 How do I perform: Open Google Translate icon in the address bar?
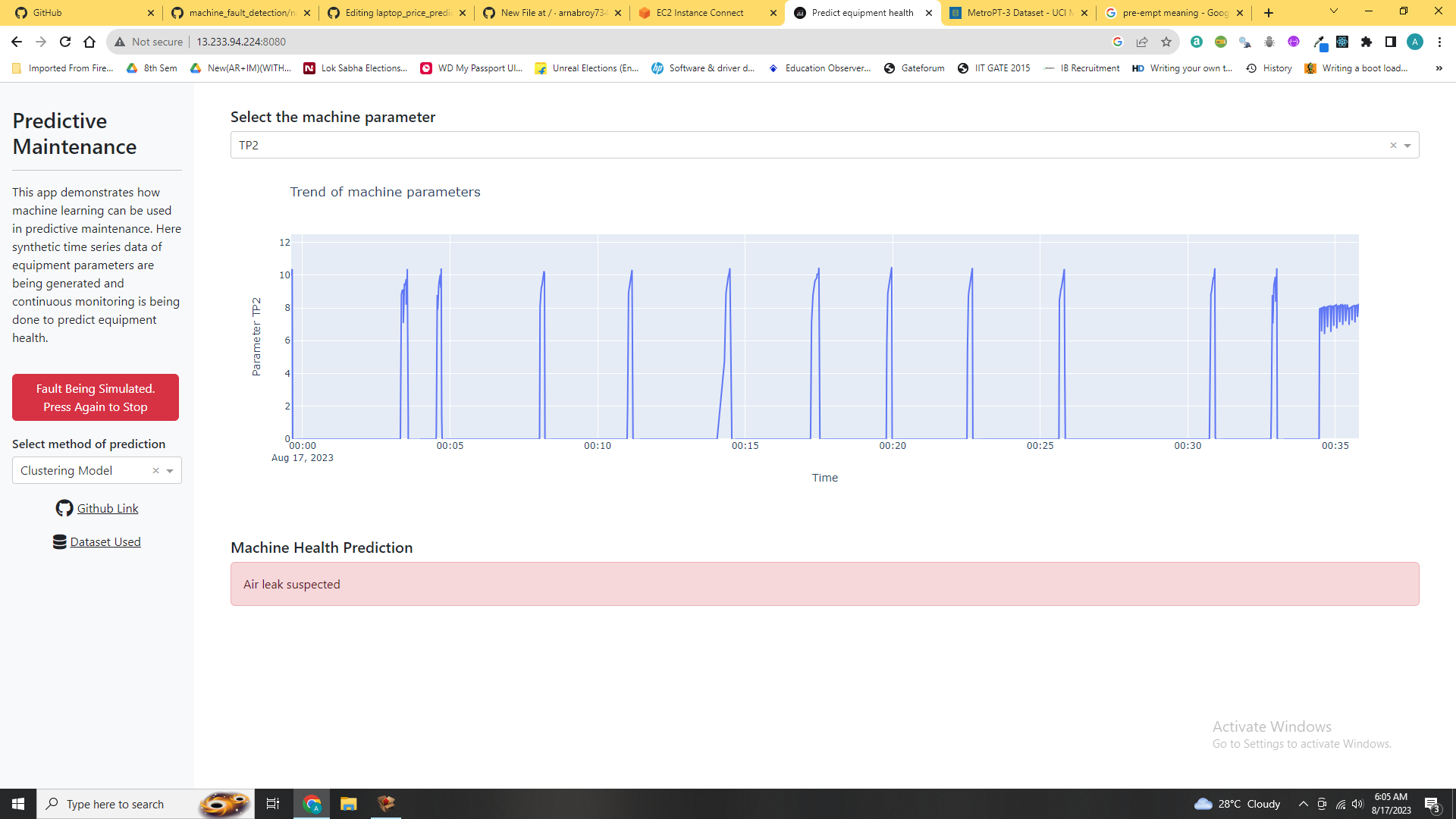(1118, 42)
